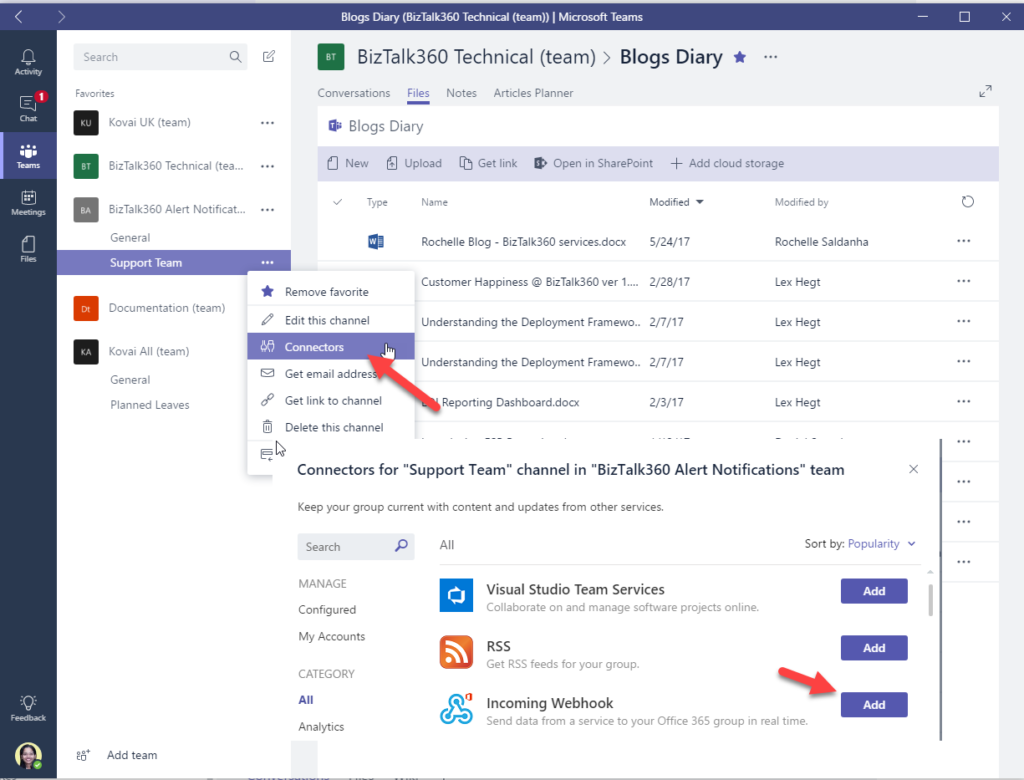The image size is (1024, 780).
Task: Open the Modified column sort dropdown
Action: tap(677, 201)
